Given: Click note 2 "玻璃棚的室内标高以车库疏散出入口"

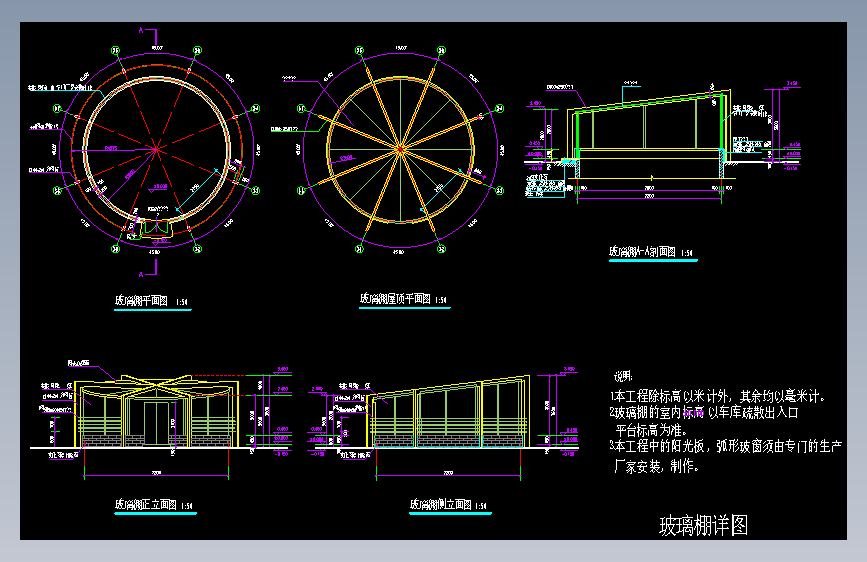Looking at the screenshot, I should point(704,413).
